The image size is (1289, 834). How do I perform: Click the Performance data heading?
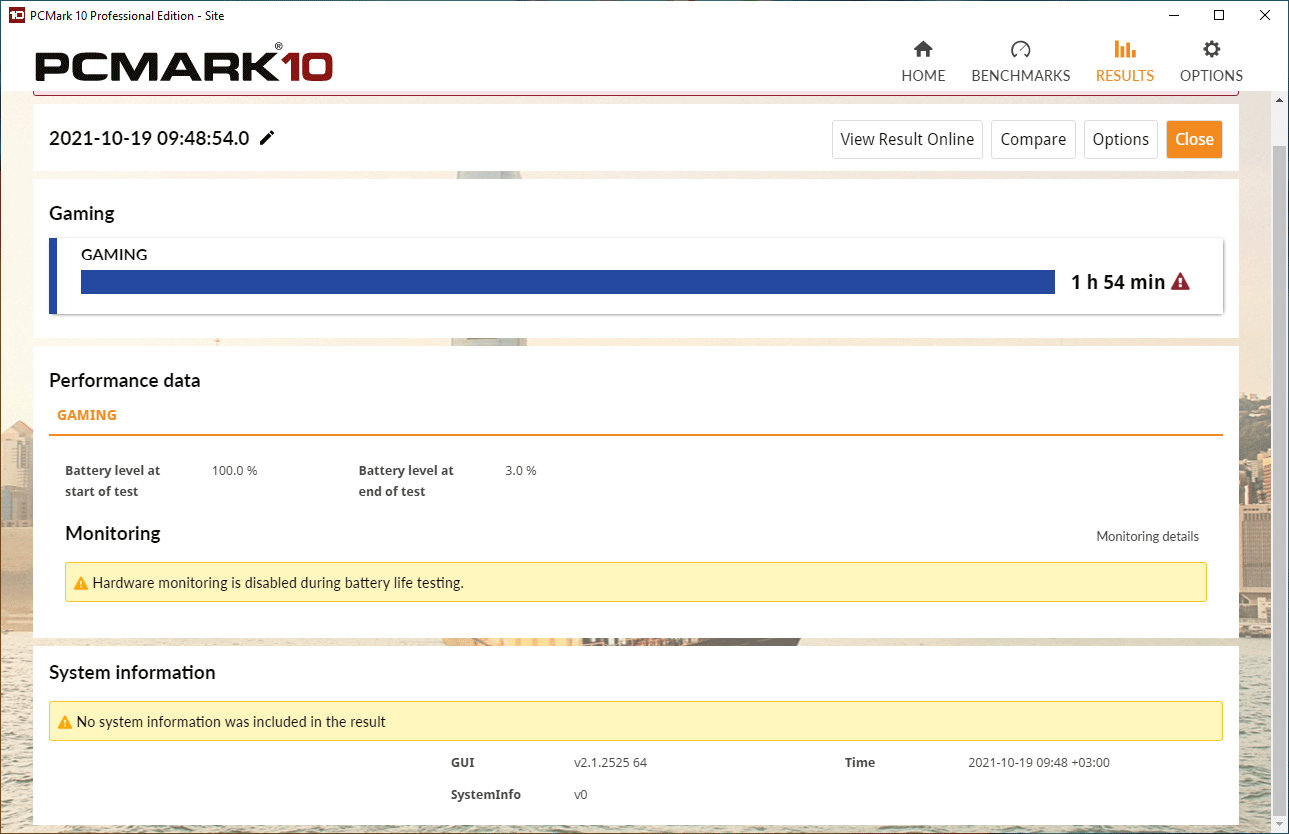click(x=125, y=380)
